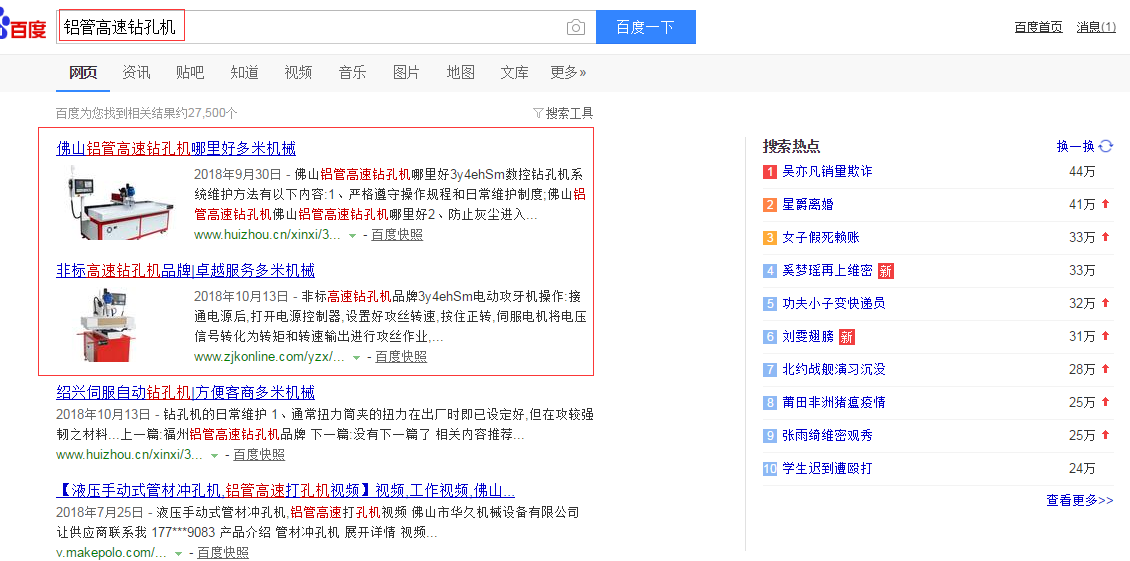
Task: Click the red 新 badge next to 刘雯翅膀
Action: 847,337
